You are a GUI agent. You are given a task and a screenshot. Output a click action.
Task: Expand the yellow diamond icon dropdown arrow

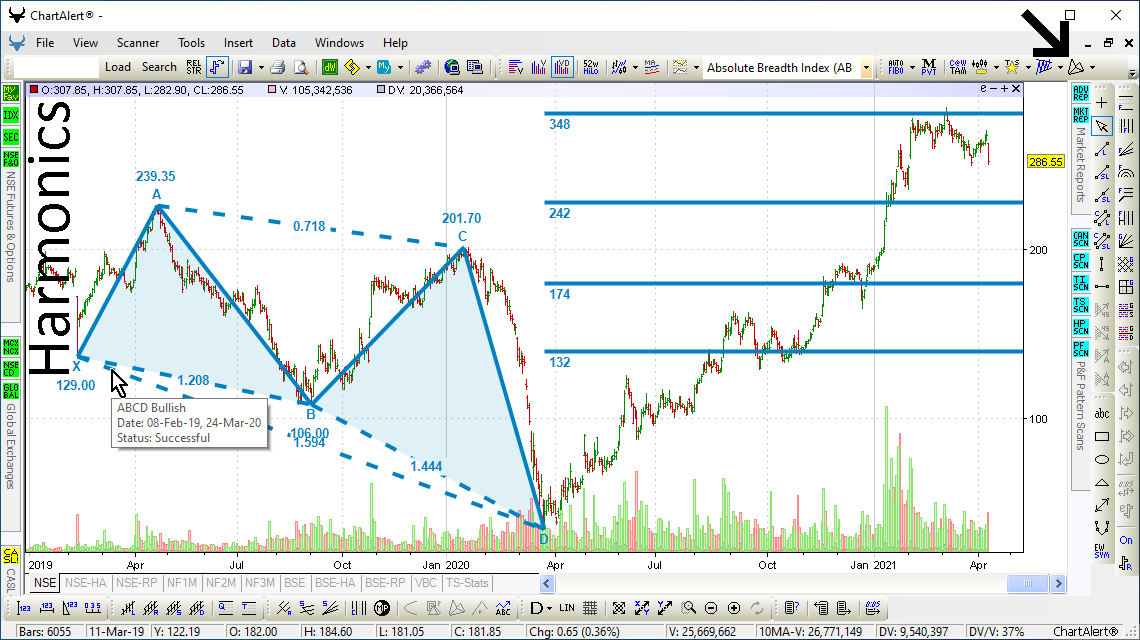click(x=368, y=68)
